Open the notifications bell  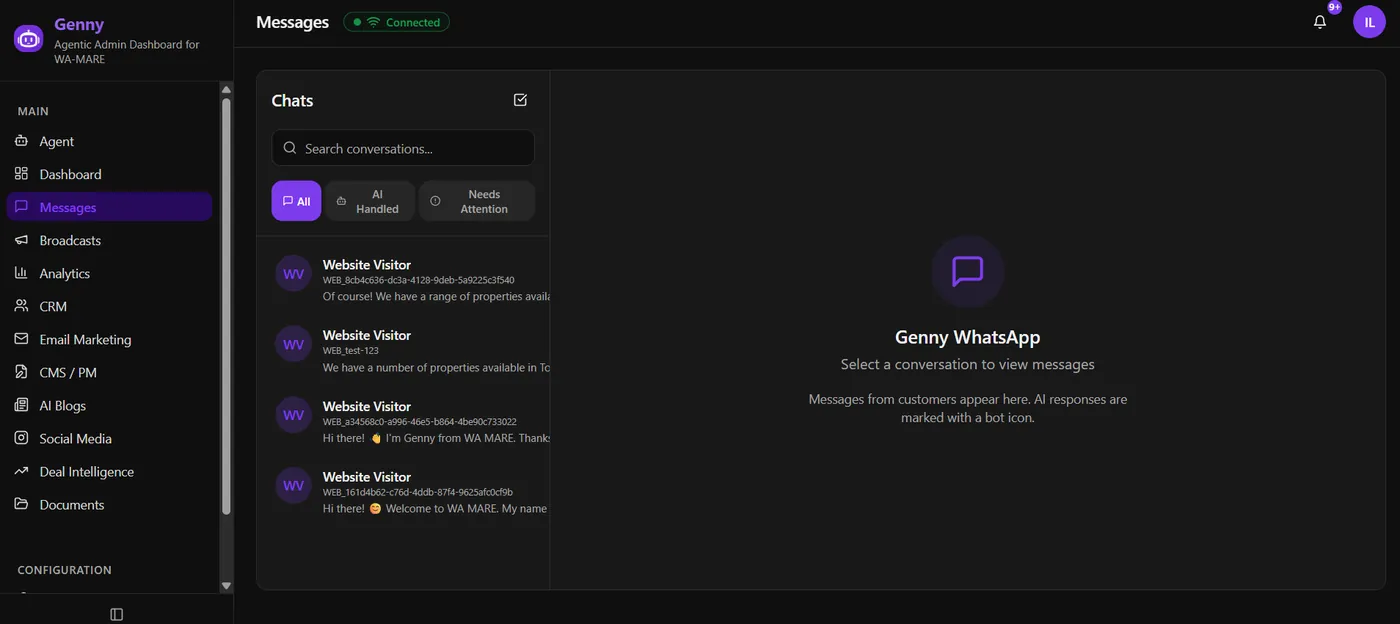coord(1320,22)
